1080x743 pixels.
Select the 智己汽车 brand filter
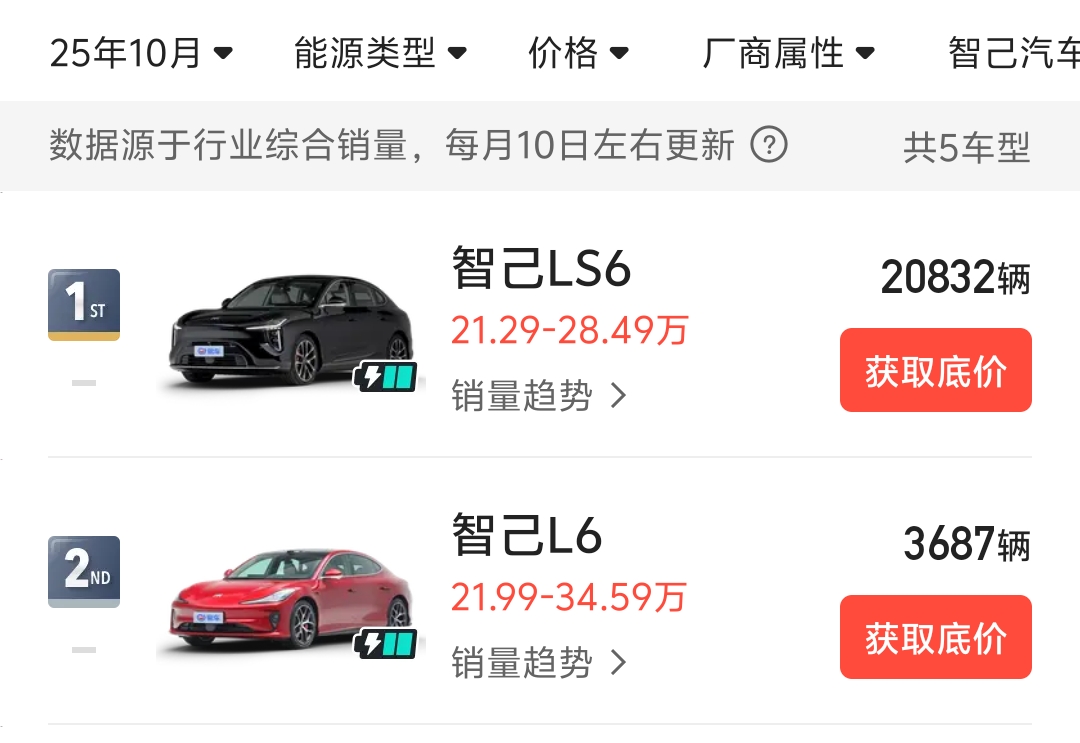pos(1012,53)
